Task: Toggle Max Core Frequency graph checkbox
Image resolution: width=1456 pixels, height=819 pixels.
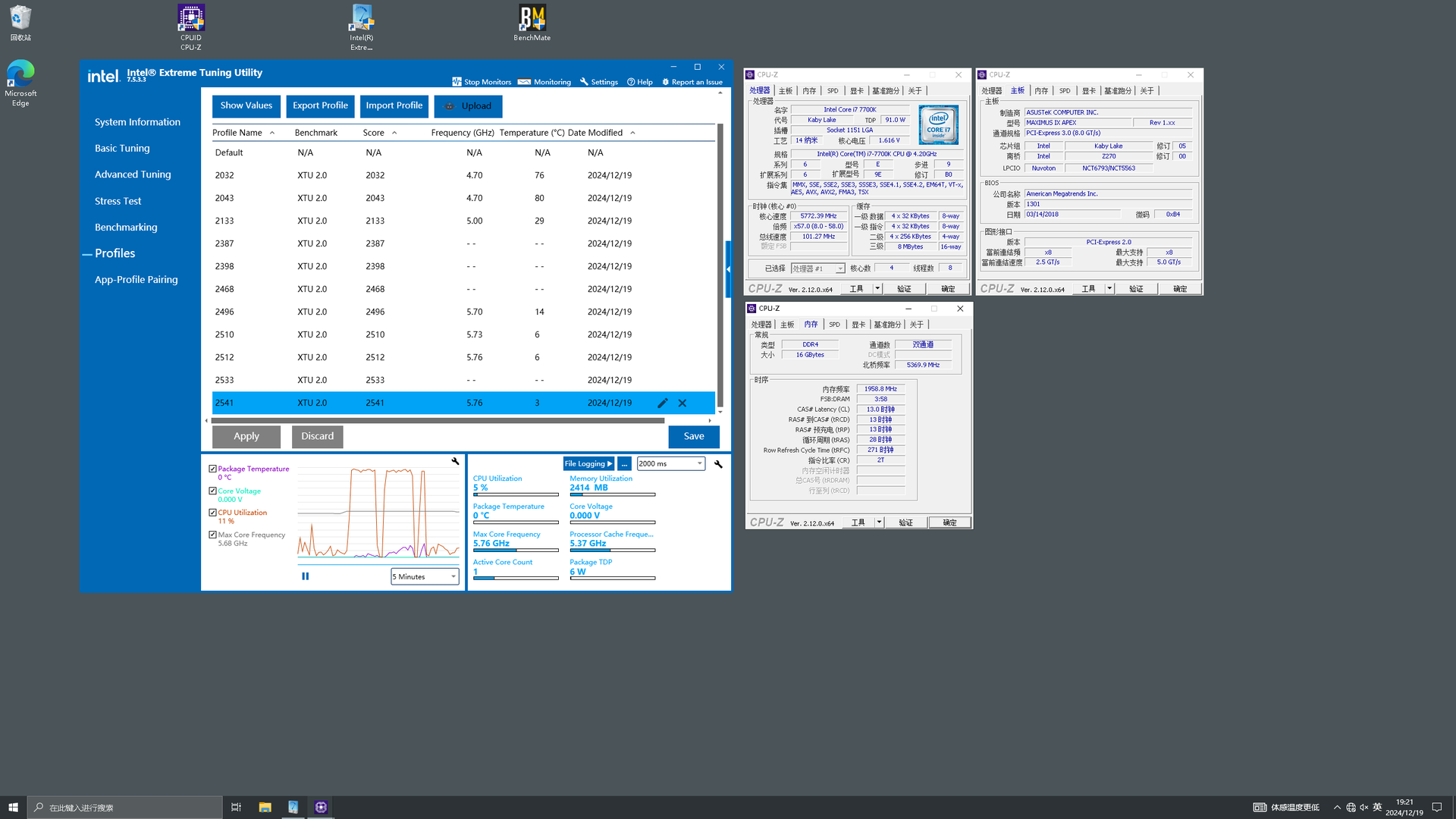Action: (x=213, y=535)
